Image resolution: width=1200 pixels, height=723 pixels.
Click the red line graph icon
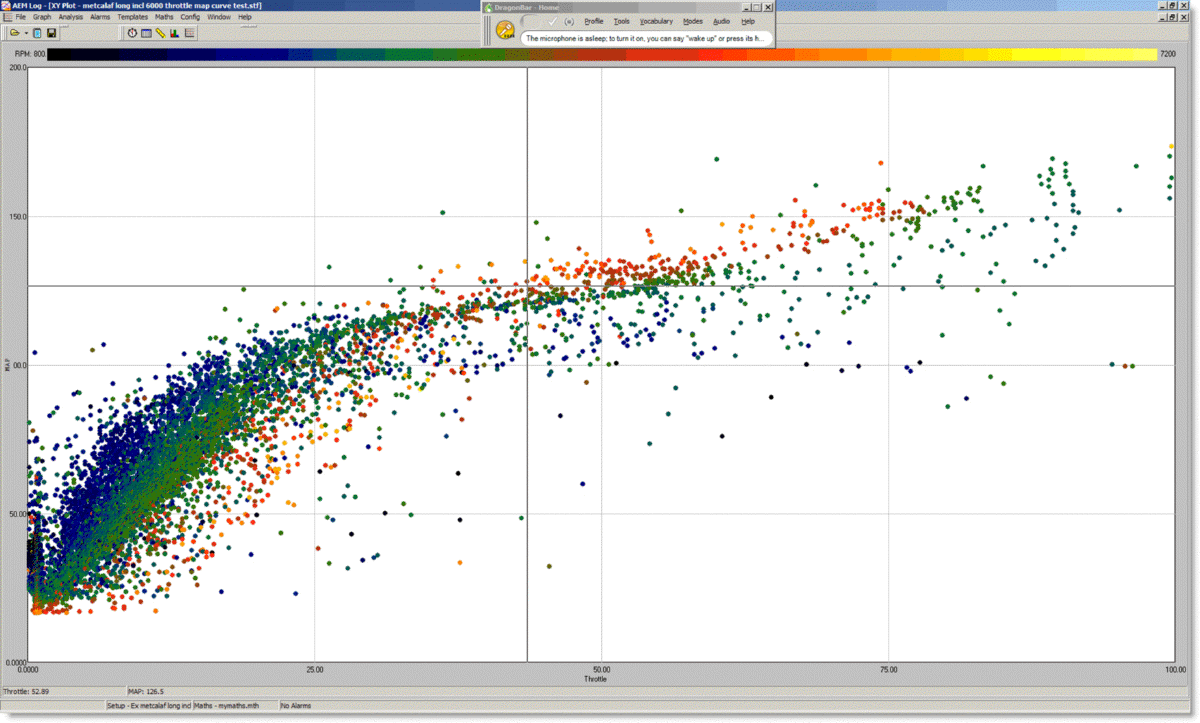click(189, 33)
